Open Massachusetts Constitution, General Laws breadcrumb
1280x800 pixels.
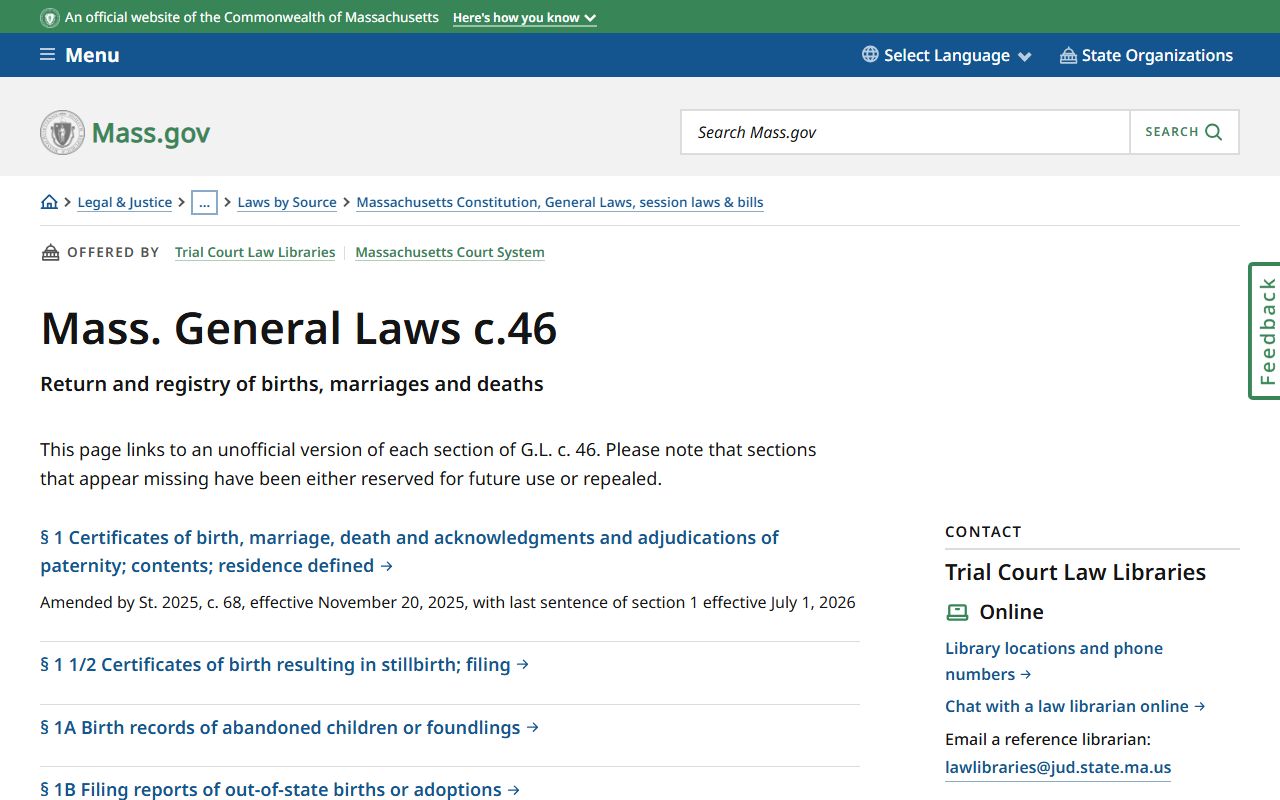point(560,202)
